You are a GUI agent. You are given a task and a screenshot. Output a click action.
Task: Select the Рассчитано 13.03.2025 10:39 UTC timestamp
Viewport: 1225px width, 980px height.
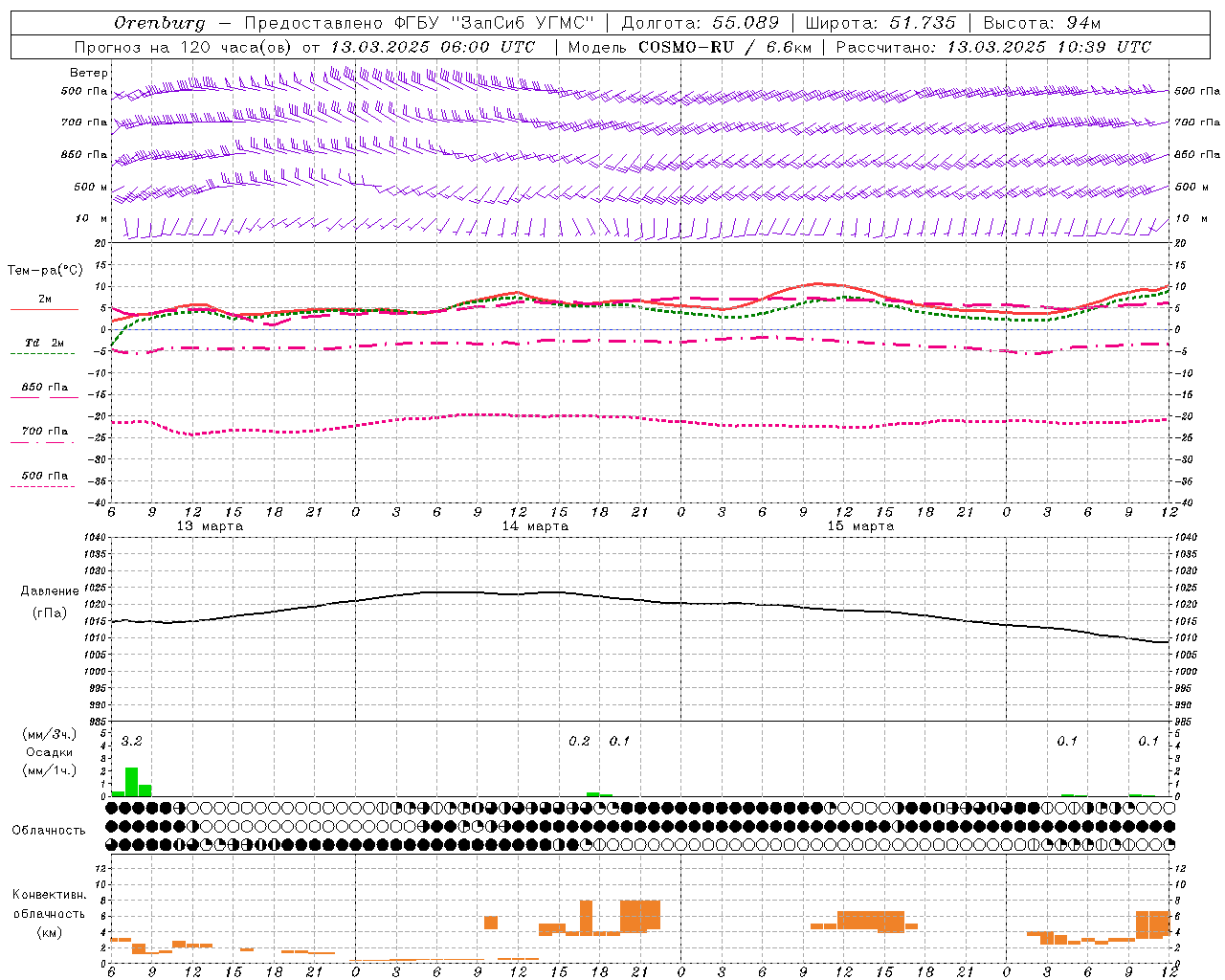tap(993, 47)
